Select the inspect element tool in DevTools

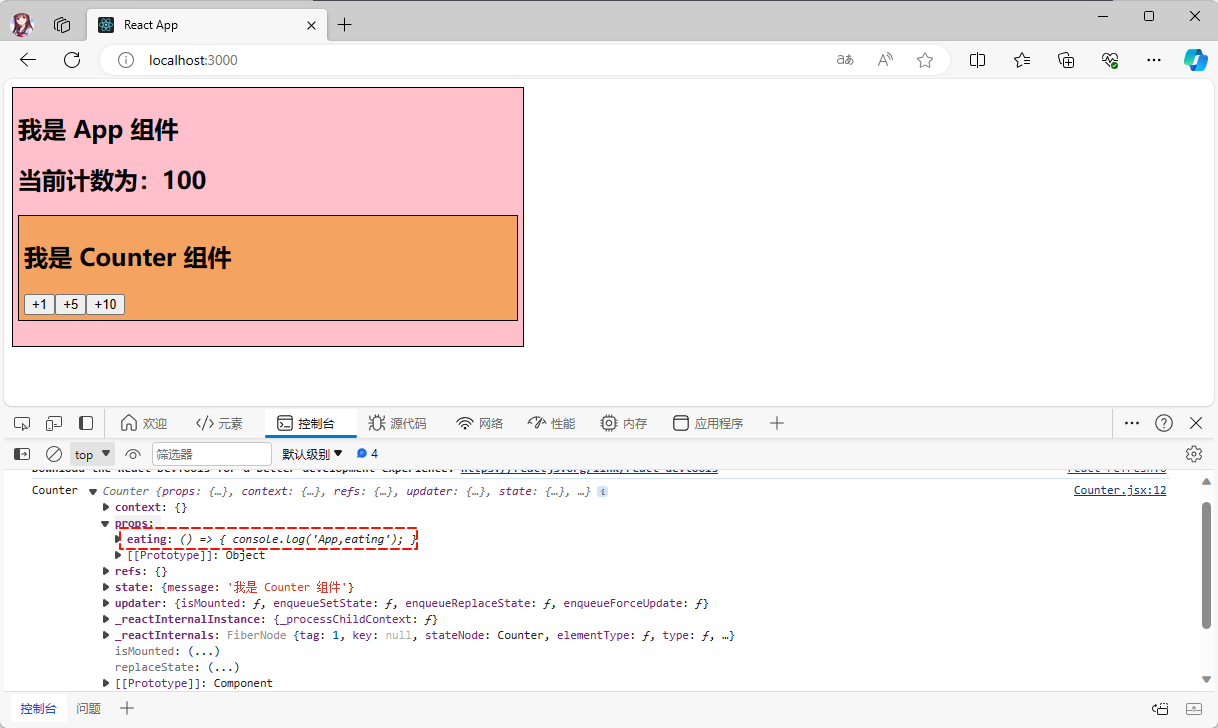coord(22,423)
